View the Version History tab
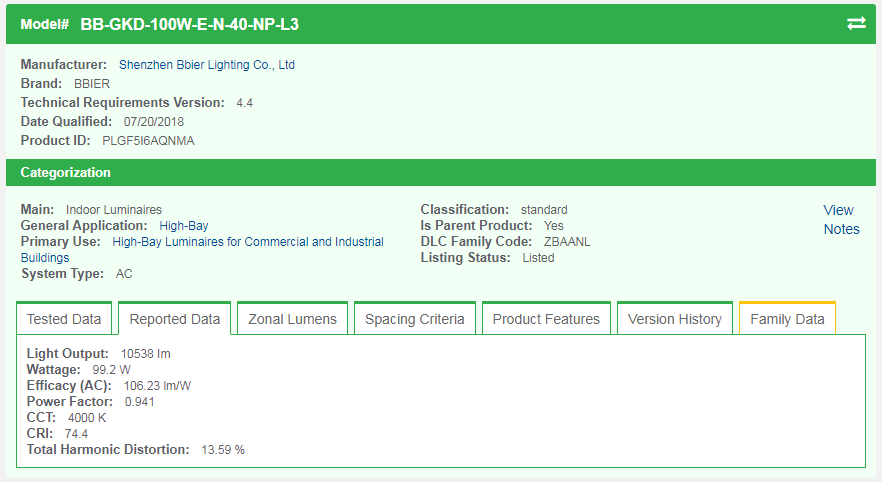This screenshot has height=482, width=882. 674,319
